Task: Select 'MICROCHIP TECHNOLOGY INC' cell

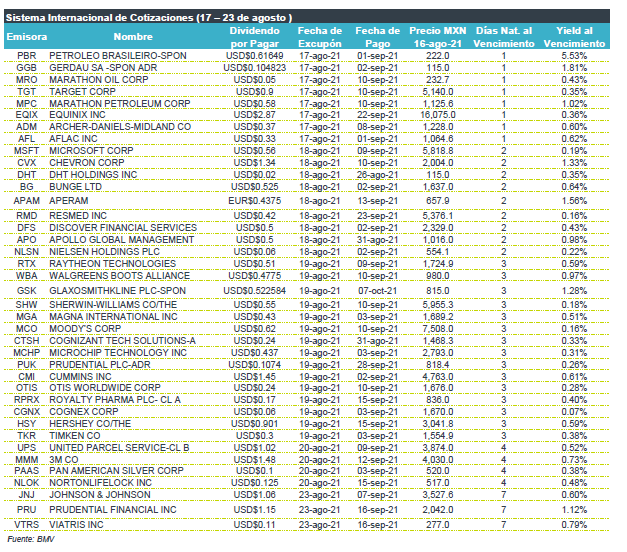Action: pos(118,353)
